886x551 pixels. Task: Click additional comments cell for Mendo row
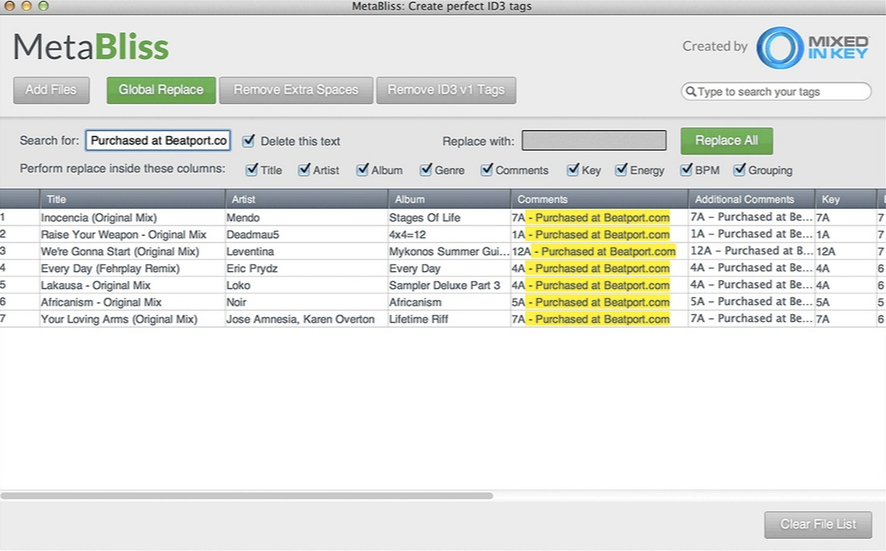tap(752, 217)
